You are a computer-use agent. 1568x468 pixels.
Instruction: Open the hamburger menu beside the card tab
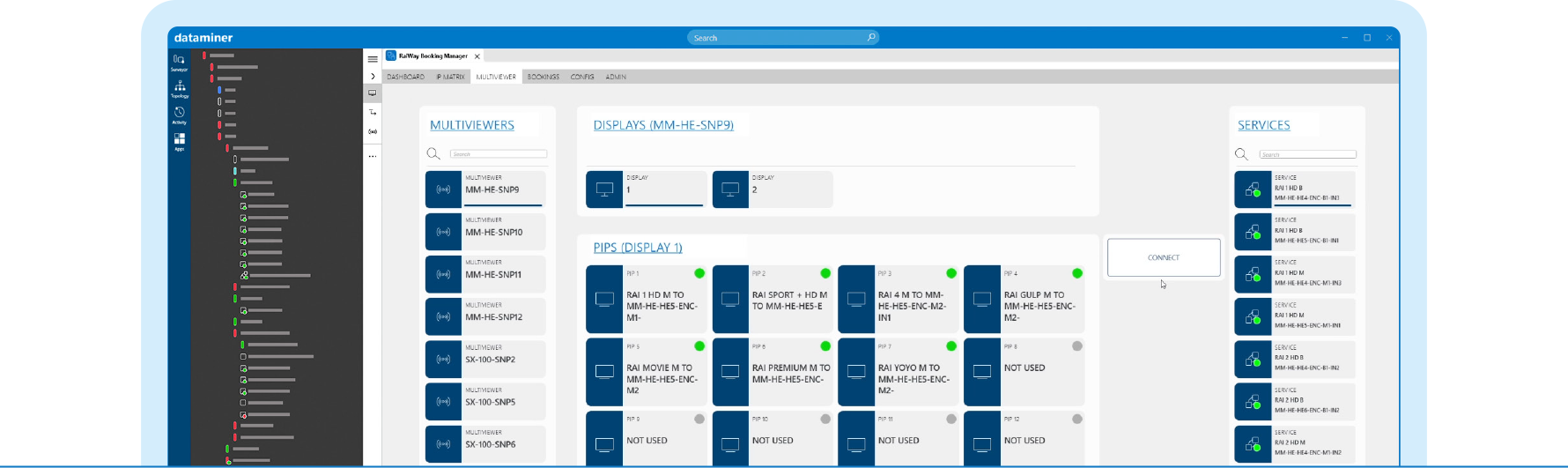pyautogui.click(x=373, y=59)
